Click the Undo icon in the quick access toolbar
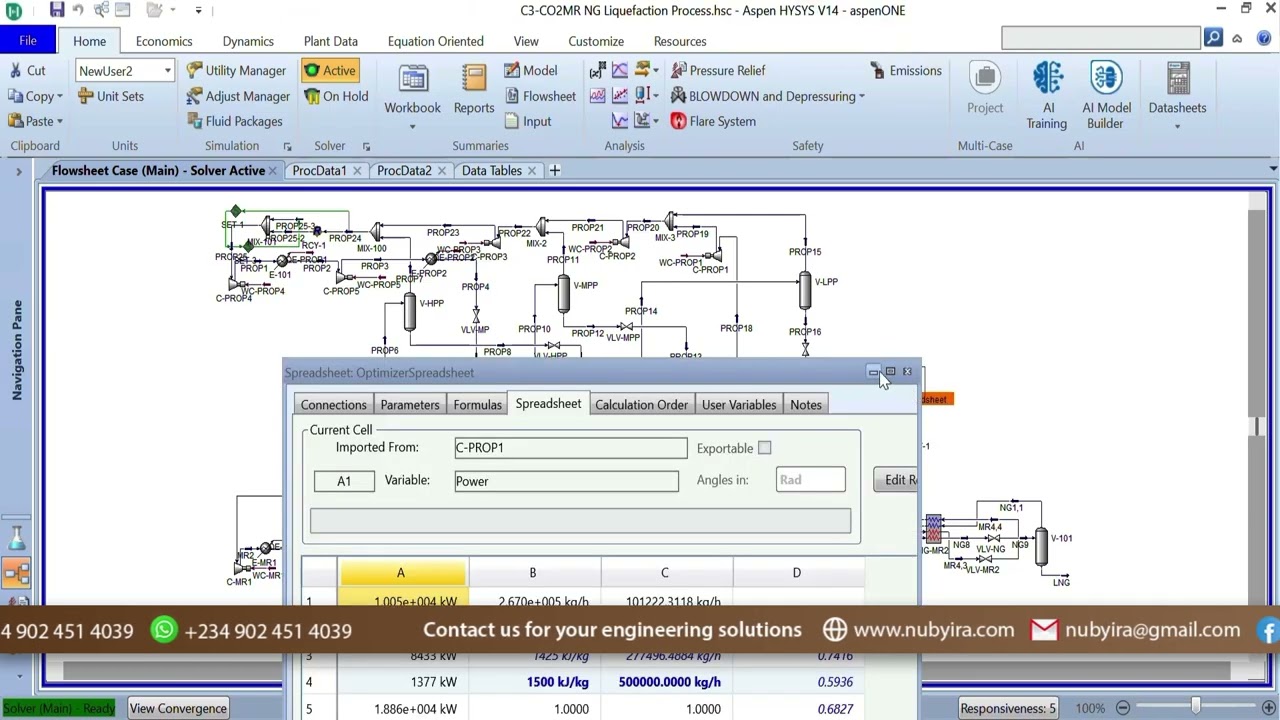The height and width of the screenshot is (720, 1280). pos(78,10)
